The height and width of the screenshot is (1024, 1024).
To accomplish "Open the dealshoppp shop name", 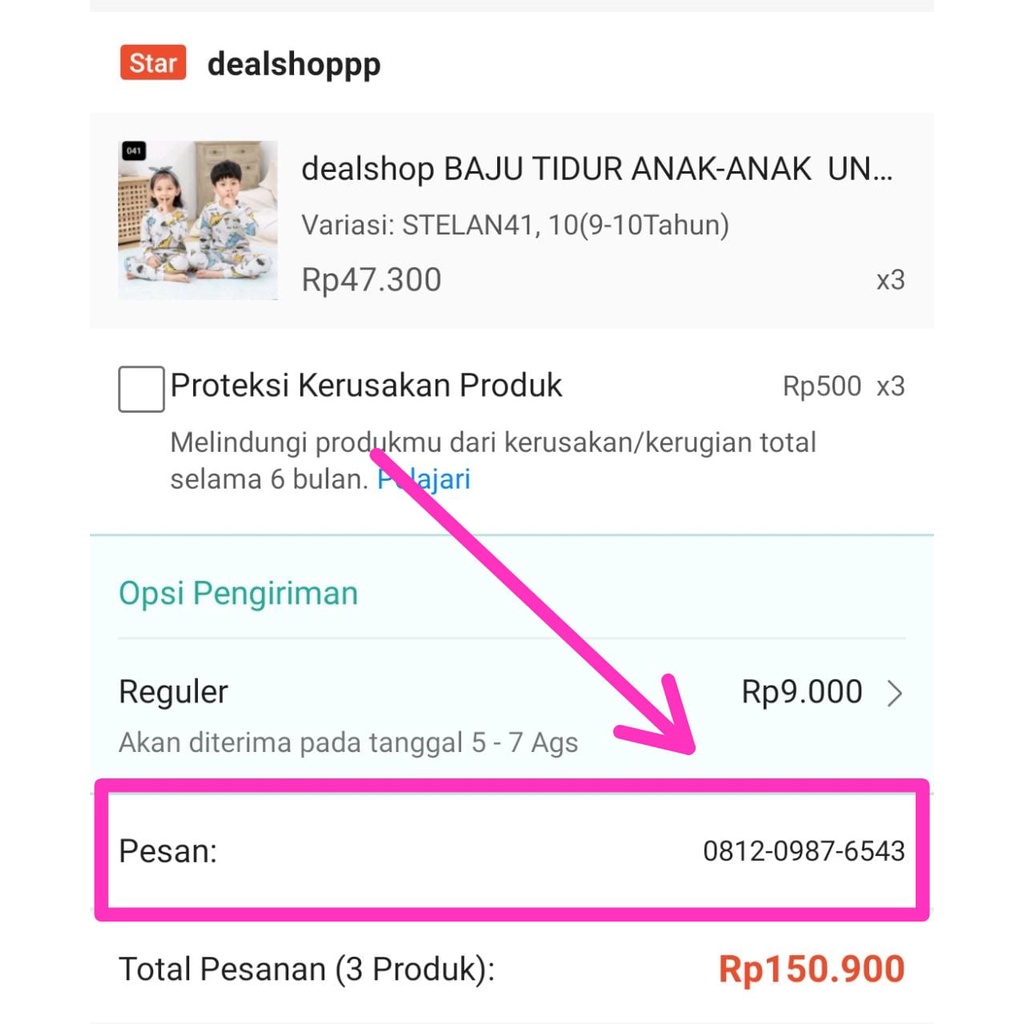I will [293, 65].
